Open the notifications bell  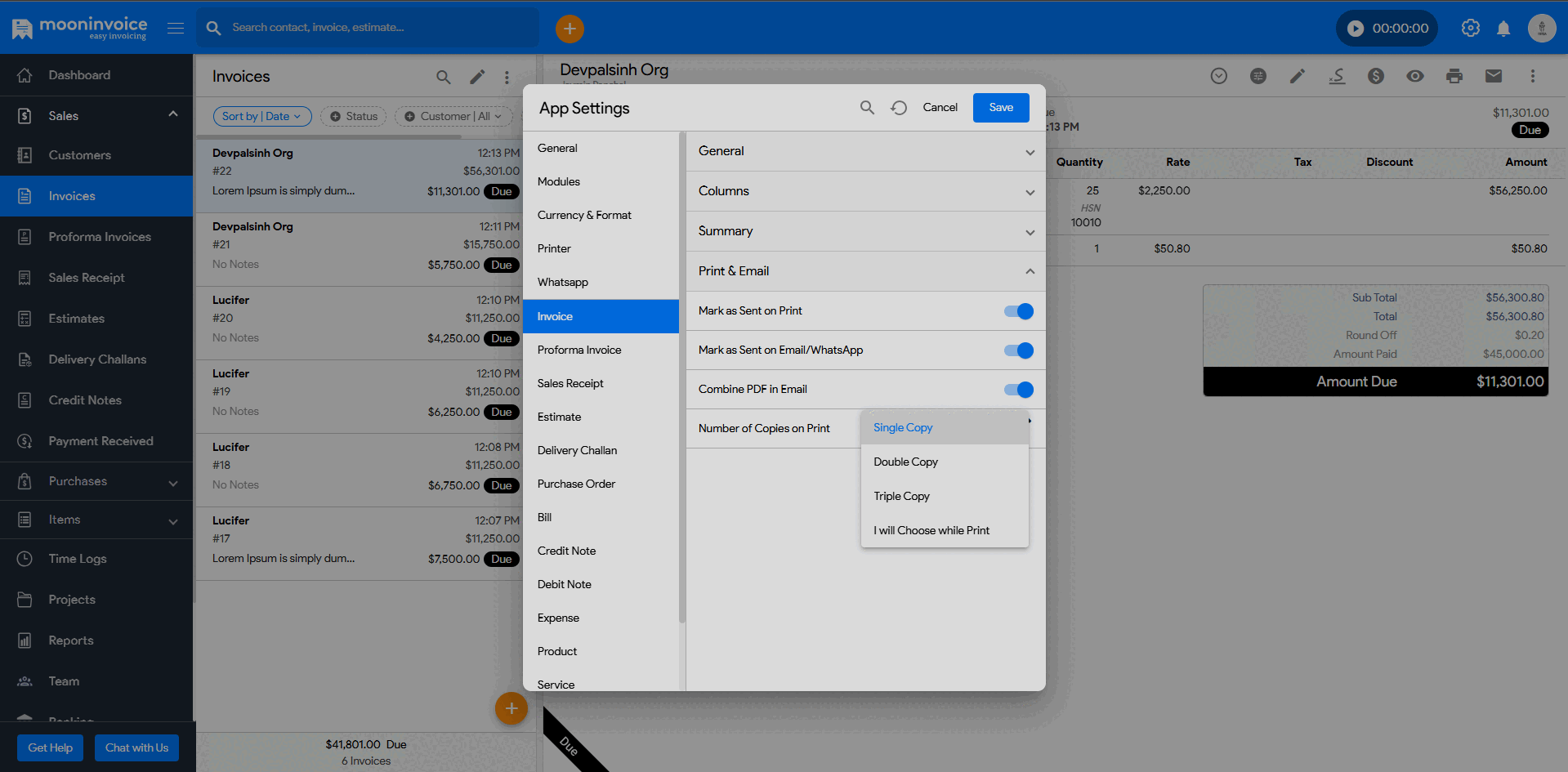pyautogui.click(x=1503, y=29)
